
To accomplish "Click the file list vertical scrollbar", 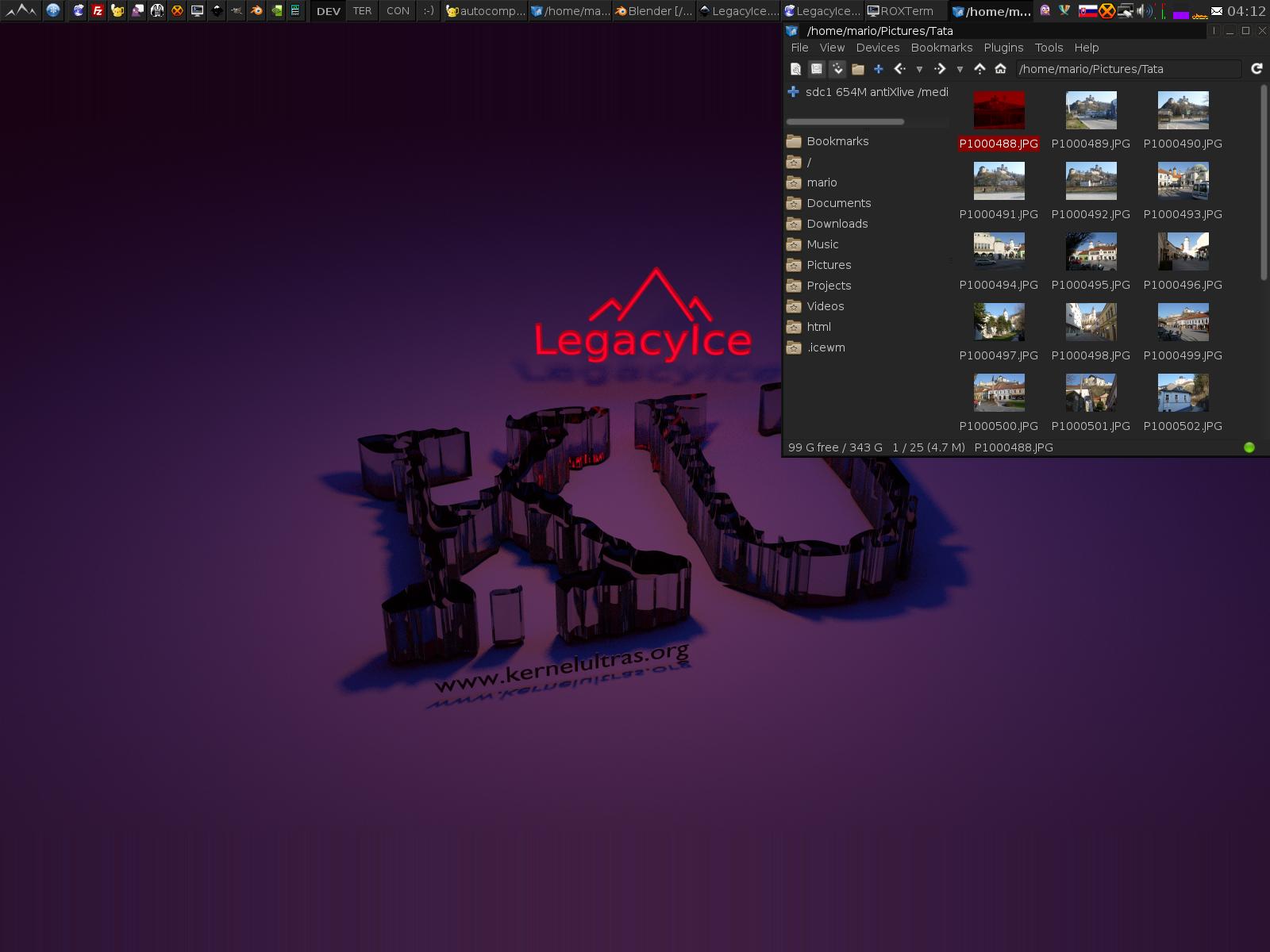I will (x=1263, y=182).
